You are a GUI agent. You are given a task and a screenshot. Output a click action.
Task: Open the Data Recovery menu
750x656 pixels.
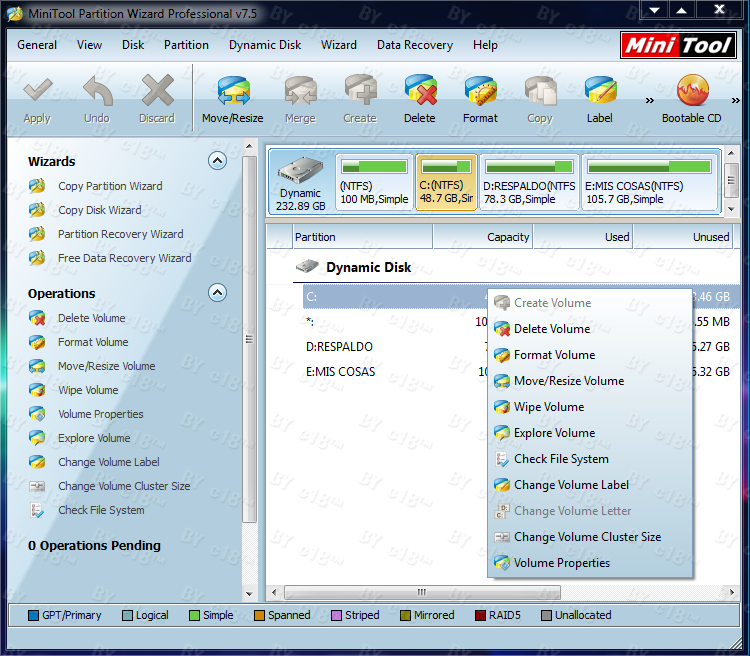point(415,45)
